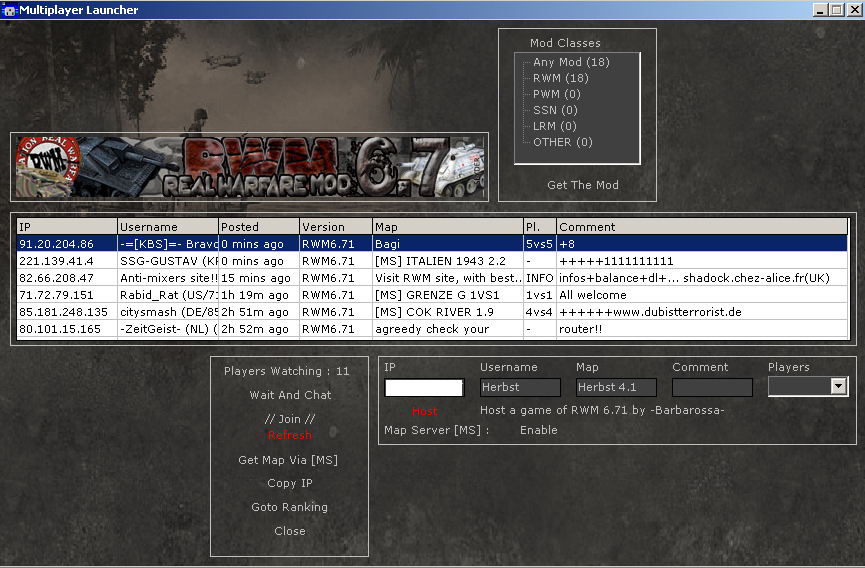Click the Get The Mod link
The height and width of the screenshot is (568, 865).
(583, 185)
